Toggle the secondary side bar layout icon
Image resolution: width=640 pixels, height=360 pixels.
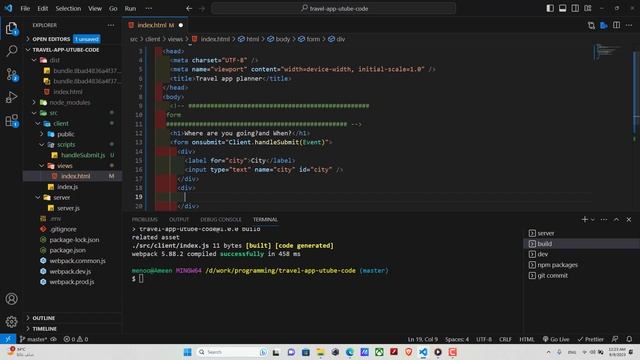[x=575, y=8]
